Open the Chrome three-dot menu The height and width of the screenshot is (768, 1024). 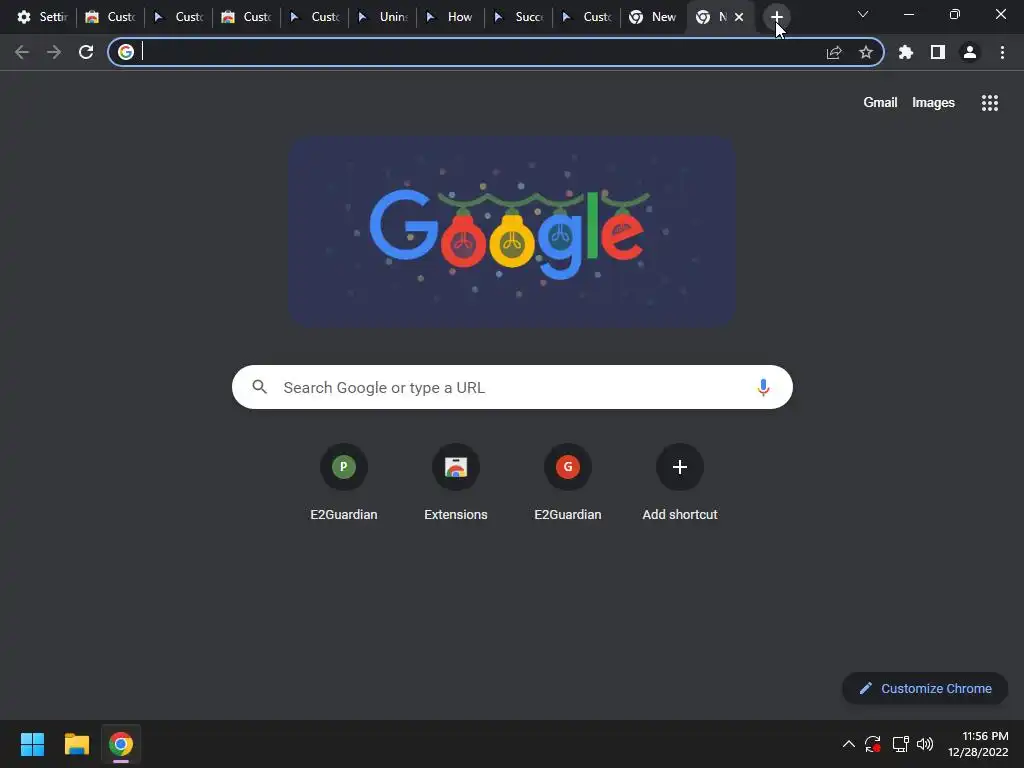[x=1002, y=52]
